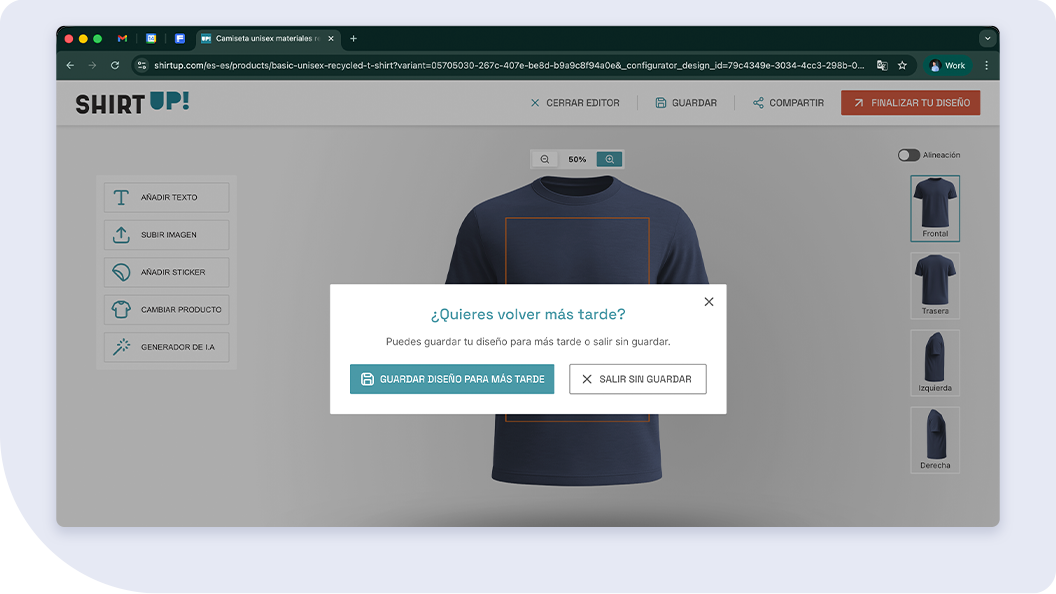
Task: Open Subir imagen tool
Action: tap(166, 235)
